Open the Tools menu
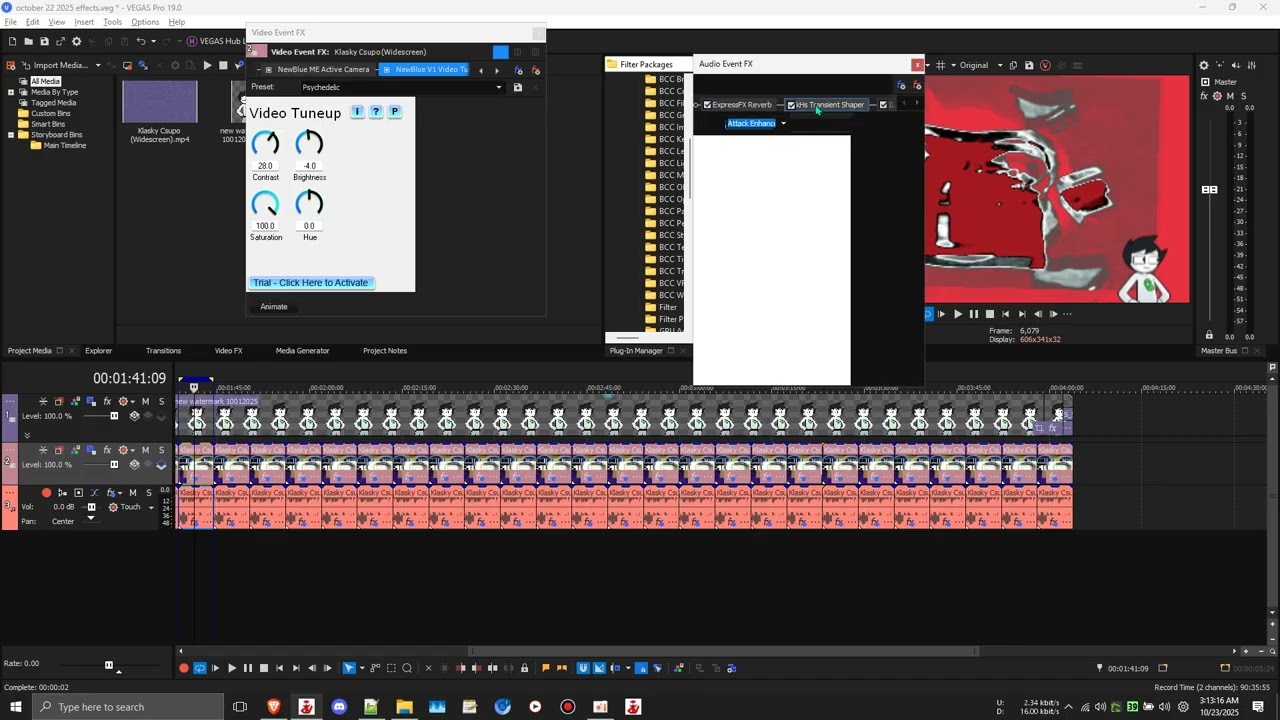The height and width of the screenshot is (720, 1280). click(x=112, y=22)
